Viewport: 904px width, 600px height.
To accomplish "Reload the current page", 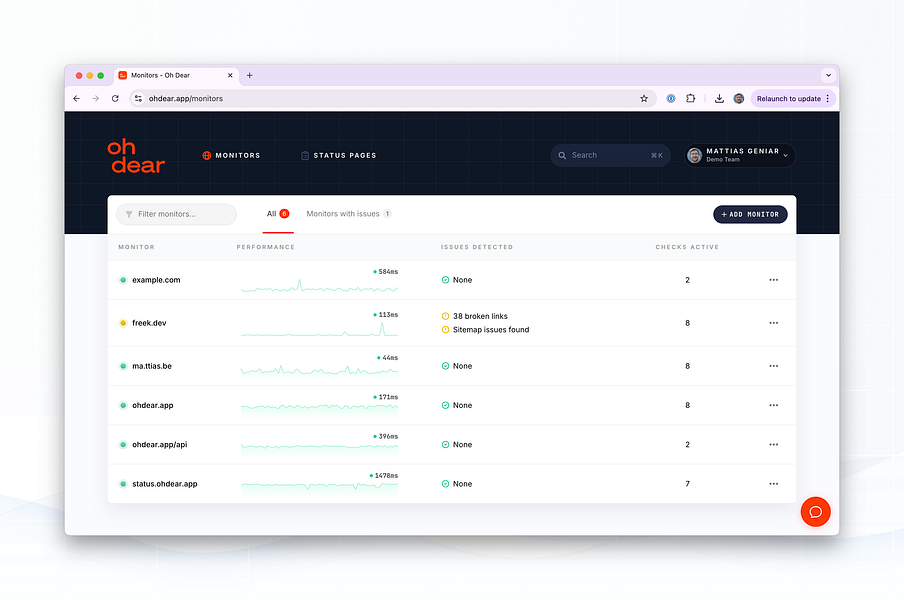I will coord(115,99).
